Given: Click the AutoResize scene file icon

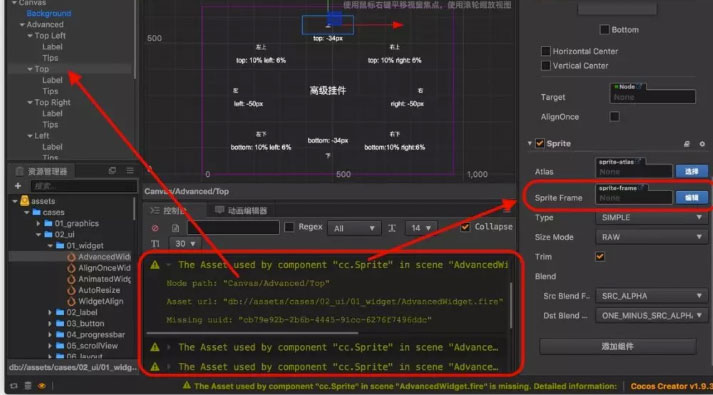Looking at the screenshot, I should (71, 290).
